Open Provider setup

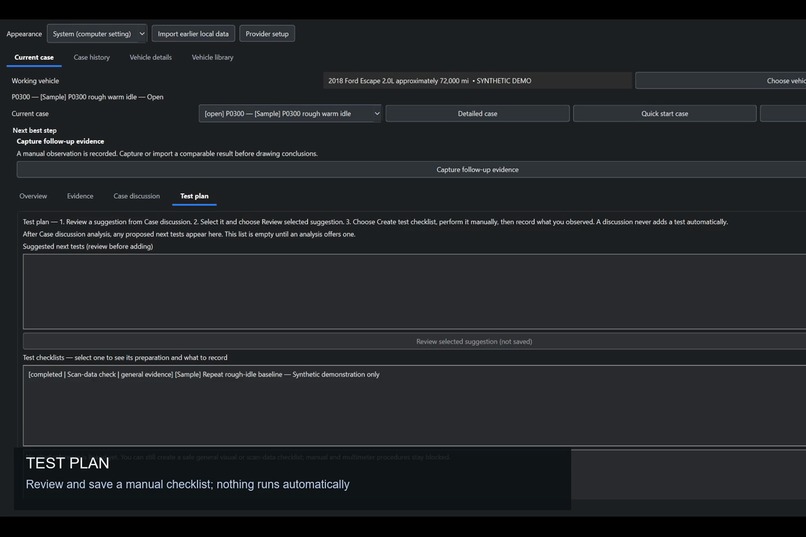coord(267,34)
